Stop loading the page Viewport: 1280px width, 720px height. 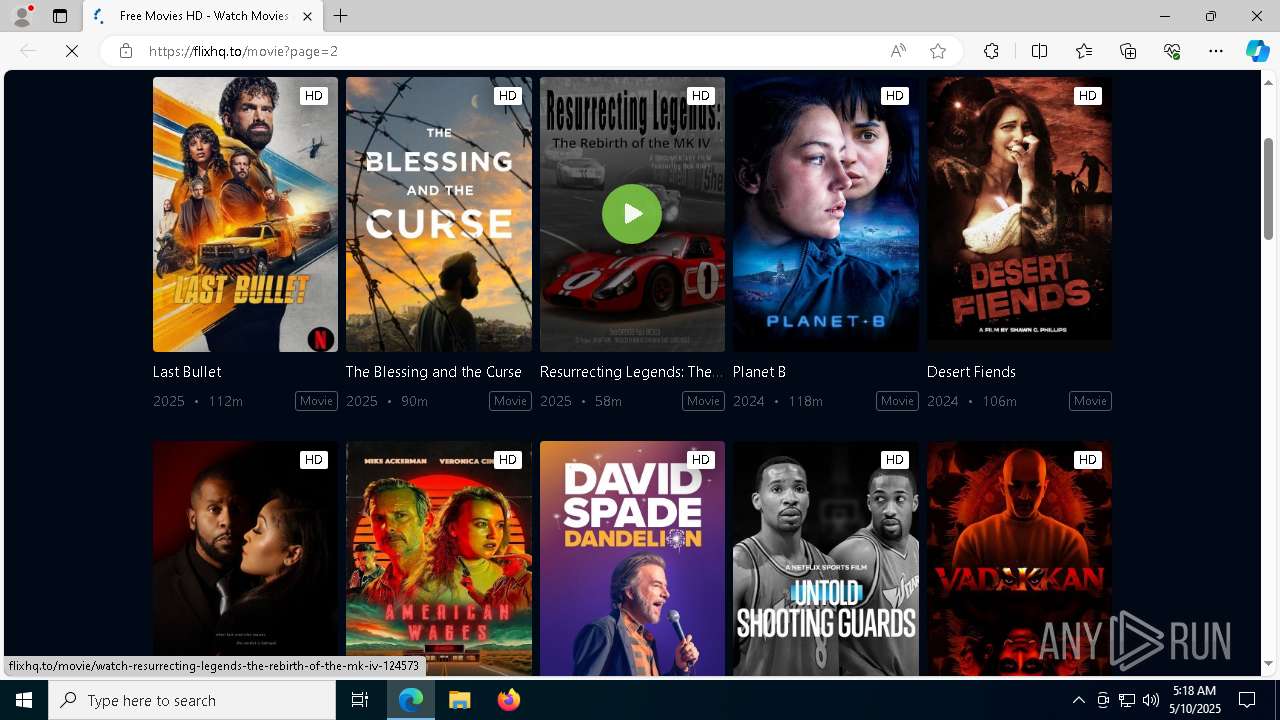pyautogui.click(x=72, y=51)
